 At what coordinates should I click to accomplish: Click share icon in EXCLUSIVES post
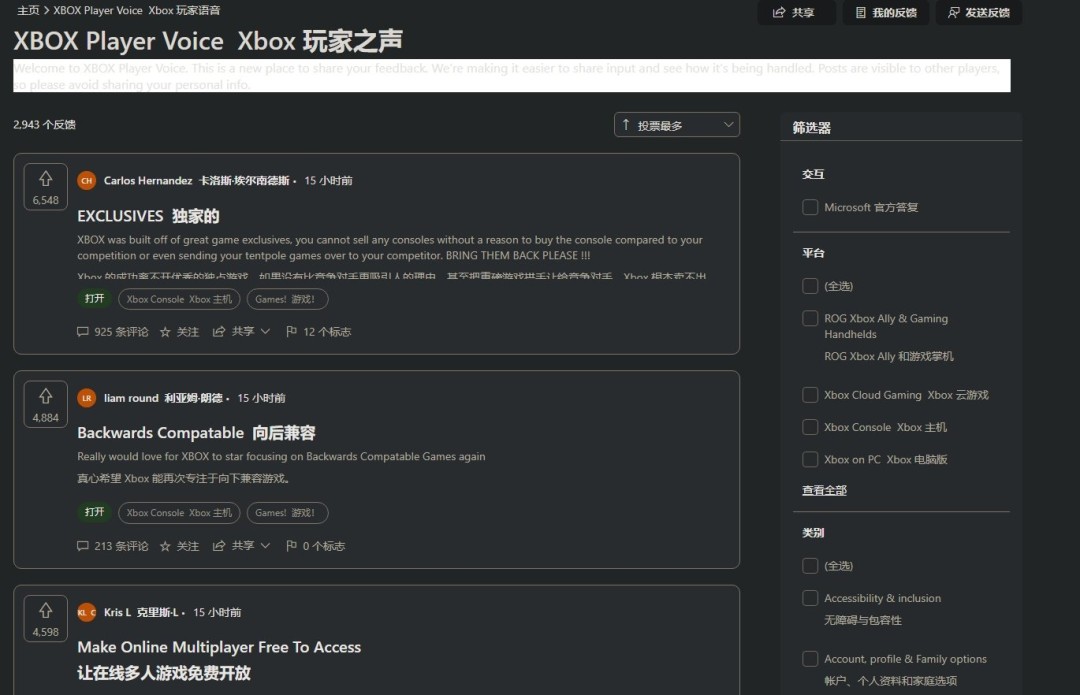[x=219, y=332]
